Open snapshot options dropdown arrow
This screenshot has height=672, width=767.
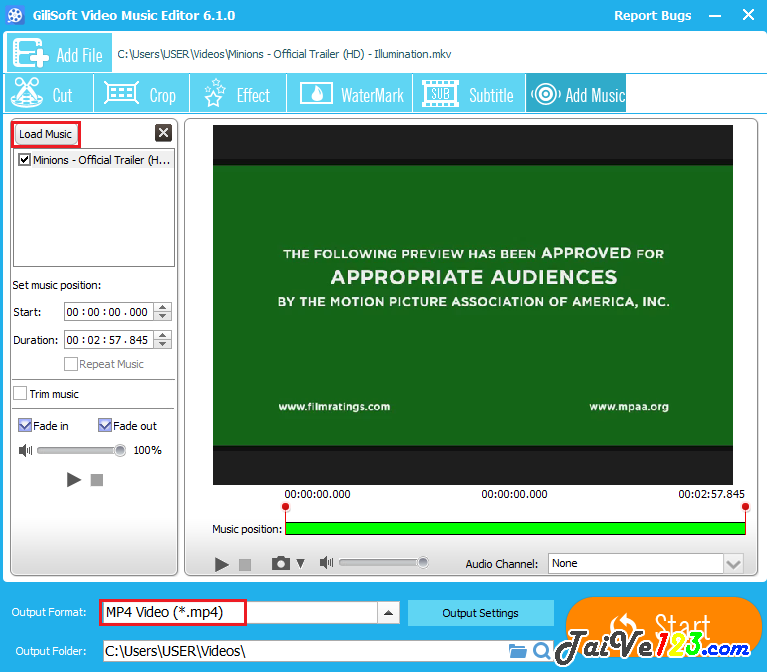[301, 563]
